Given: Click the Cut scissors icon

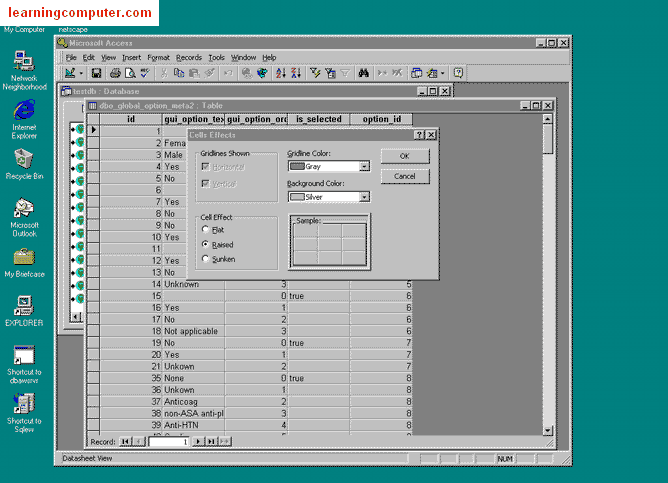Looking at the screenshot, I should pos(164,73).
